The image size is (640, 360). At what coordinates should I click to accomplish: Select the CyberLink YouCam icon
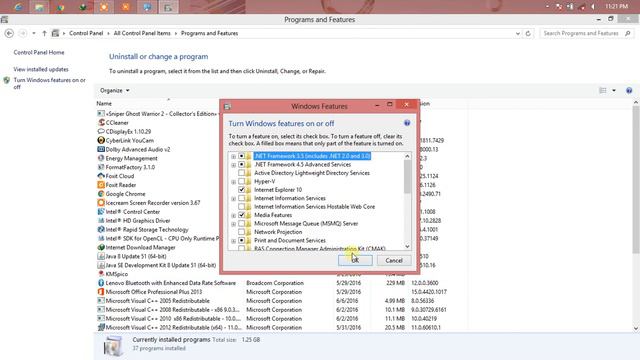[x=101, y=140]
